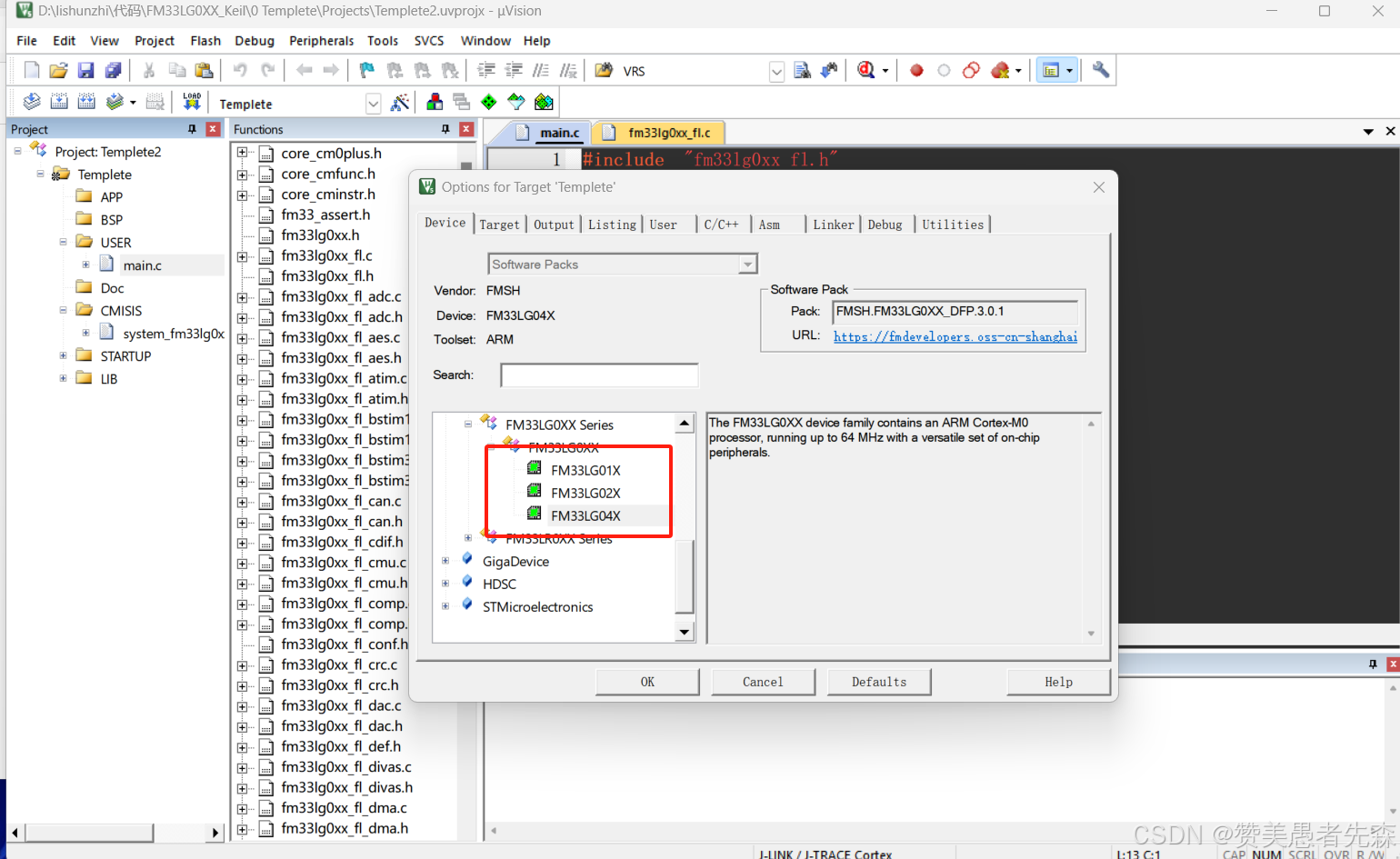Switch to the Target tab
Image resolution: width=1400 pixels, height=859 pixels.
click(500, 225)
